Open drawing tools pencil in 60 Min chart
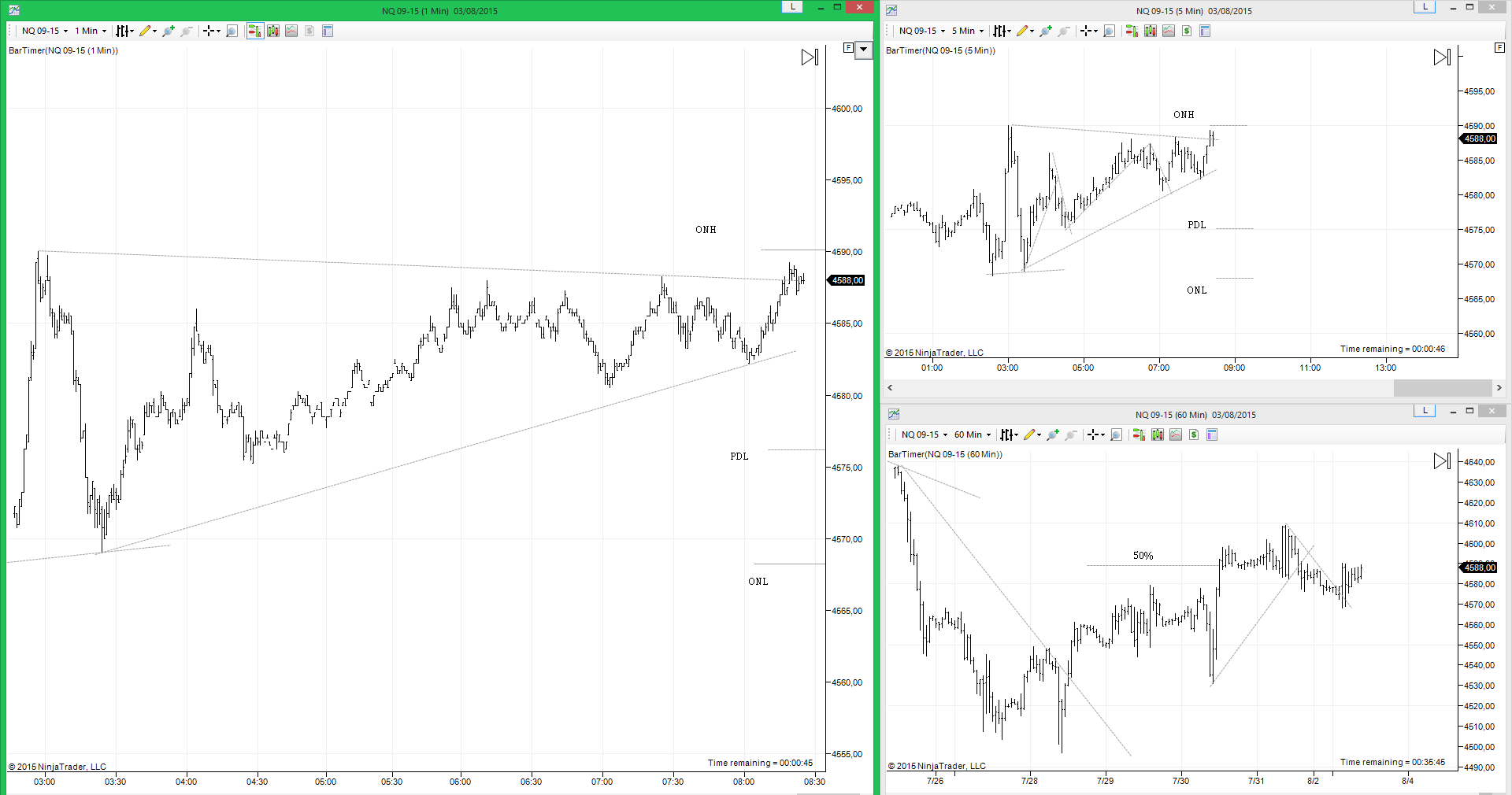This screenshot has height=795, width=1512. tap(1032, 434)
